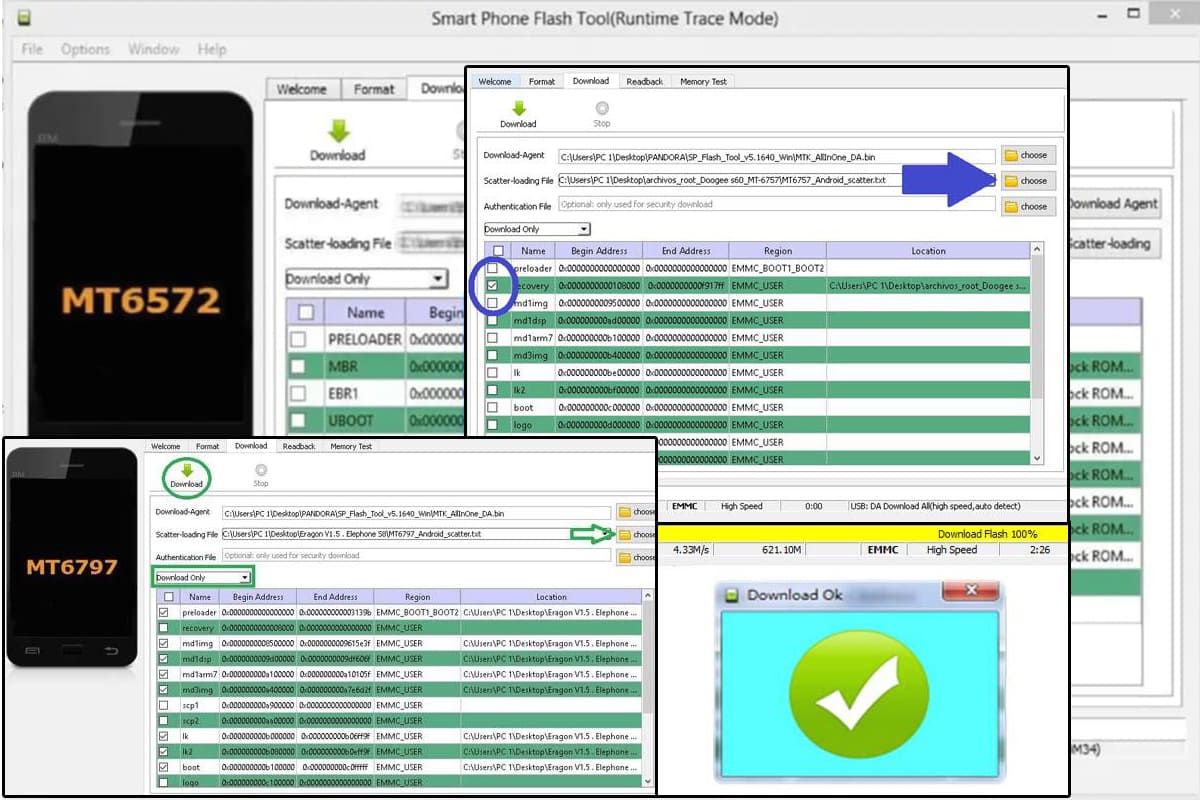Viewport: 1200px width, 800px height.
Task: Open Download Only dropdown in MT6757 panel
Action: tap(537, 229)
